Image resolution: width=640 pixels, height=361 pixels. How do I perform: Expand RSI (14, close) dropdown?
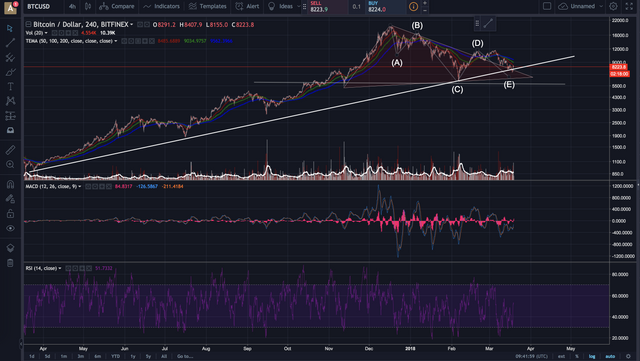coord(60,268)
